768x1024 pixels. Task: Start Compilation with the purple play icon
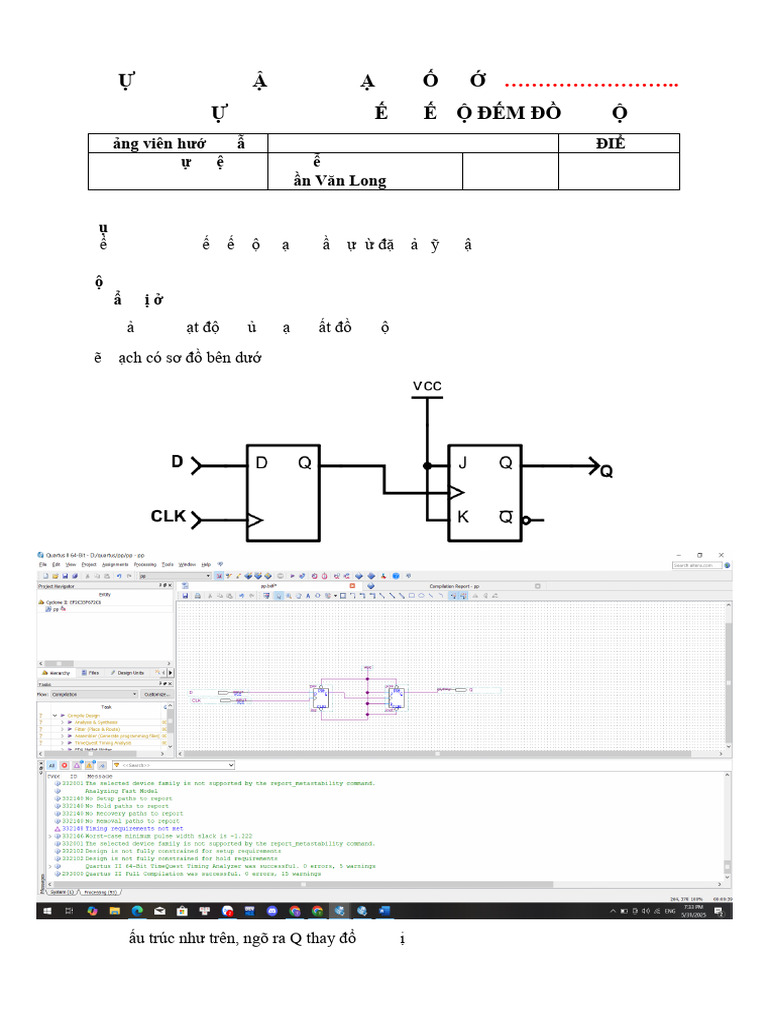click(x=293, y=576)
